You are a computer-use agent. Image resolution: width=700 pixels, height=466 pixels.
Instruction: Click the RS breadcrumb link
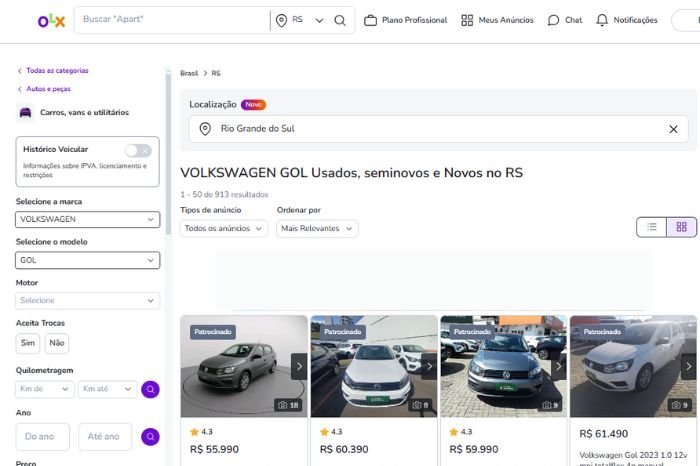coord(216,73)
